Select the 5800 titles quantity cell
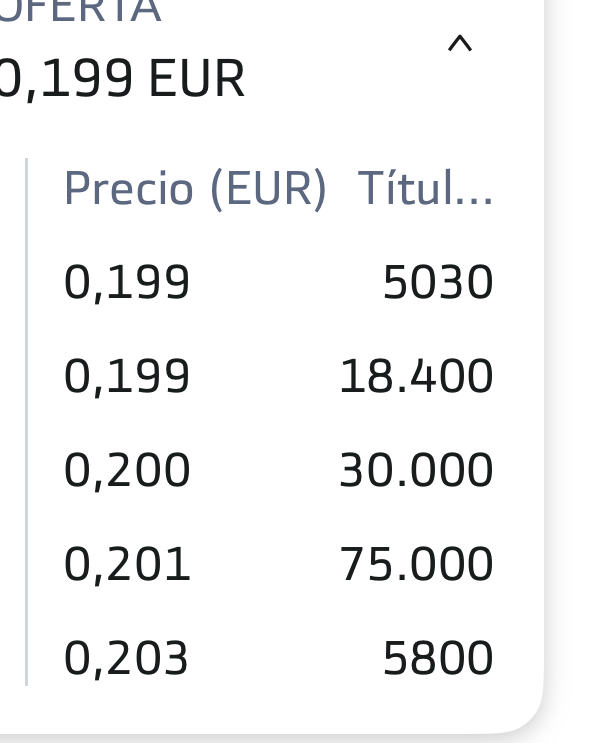The width and height of the screenshot is (616, 743). pos(438,659)
